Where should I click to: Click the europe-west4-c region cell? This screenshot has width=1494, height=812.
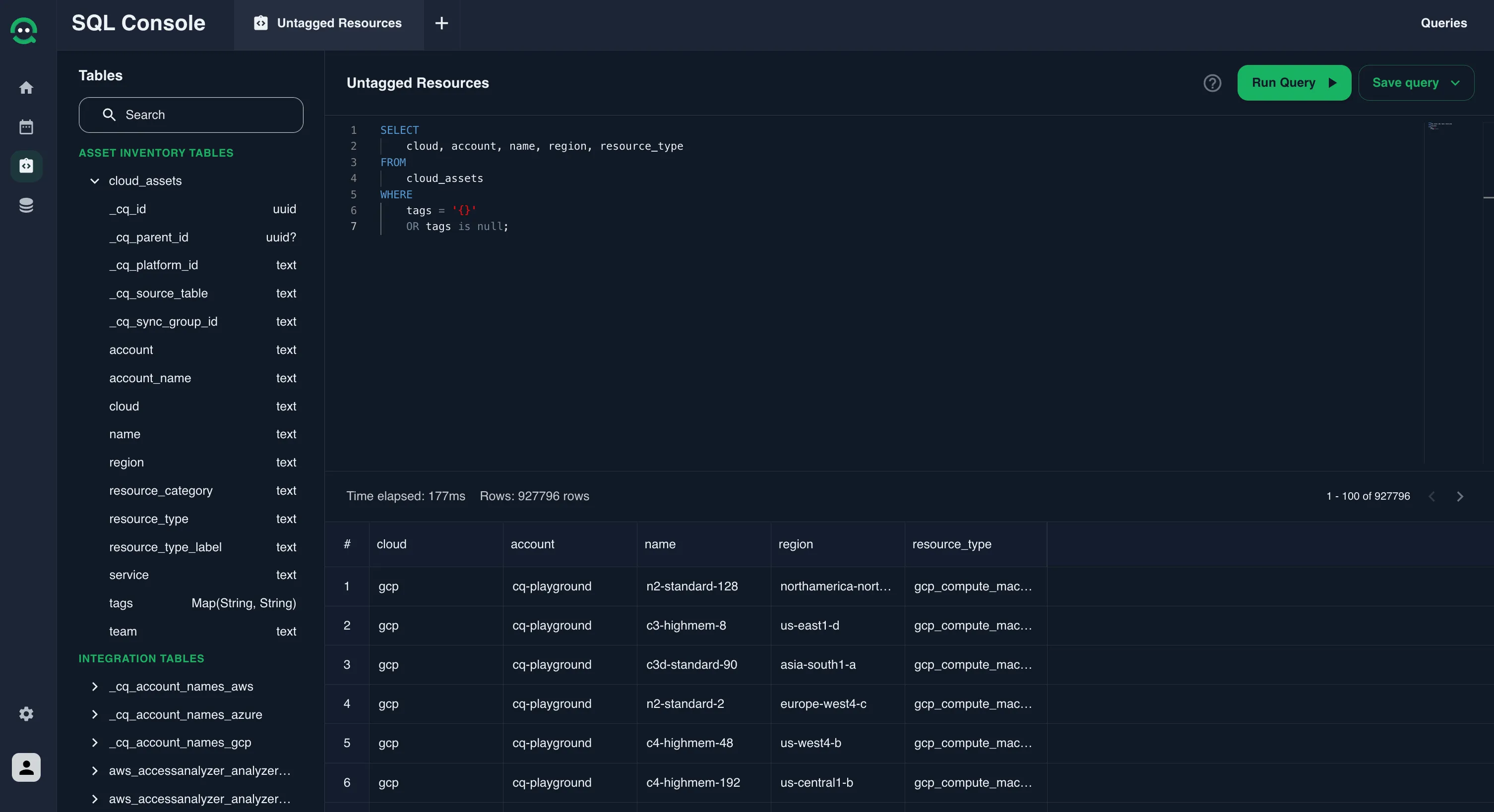(838, 704)
